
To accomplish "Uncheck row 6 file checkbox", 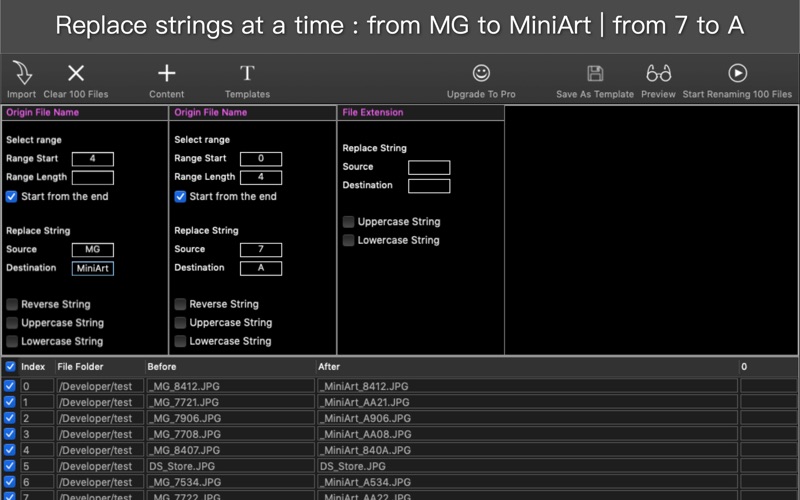I will click(10, 482).
